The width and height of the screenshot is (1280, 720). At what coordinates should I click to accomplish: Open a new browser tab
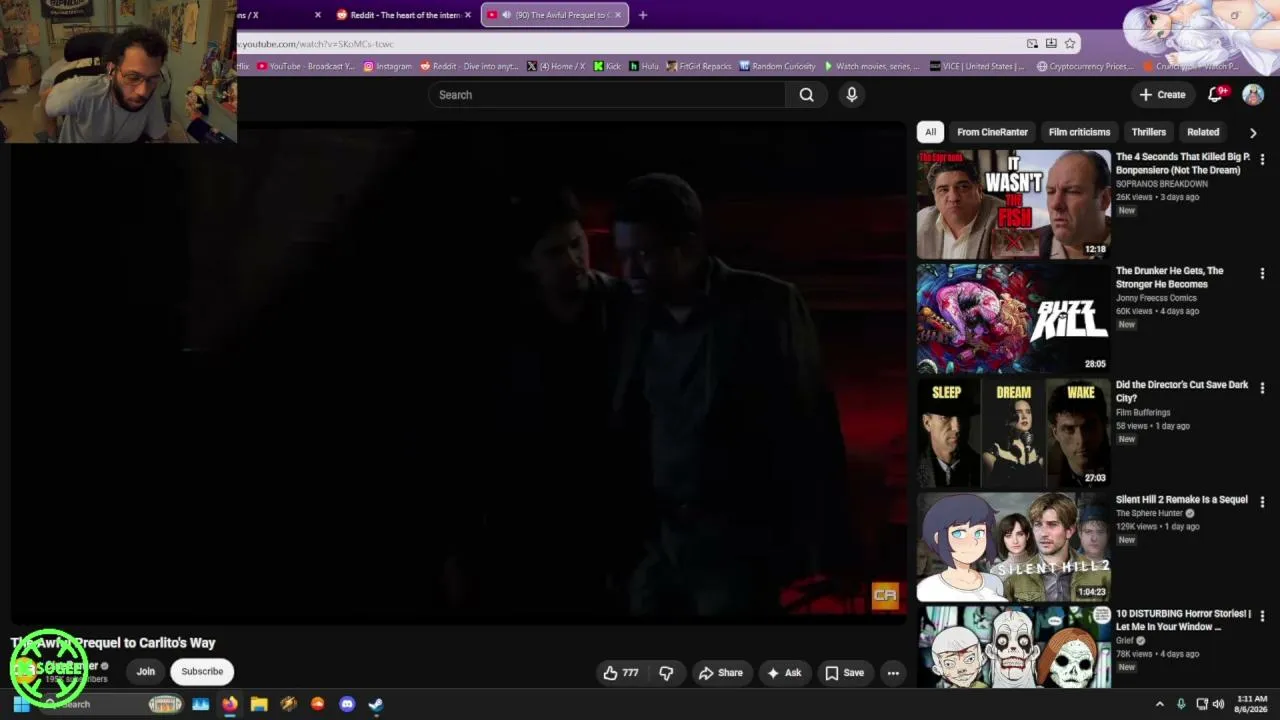[x=643, y=15]
